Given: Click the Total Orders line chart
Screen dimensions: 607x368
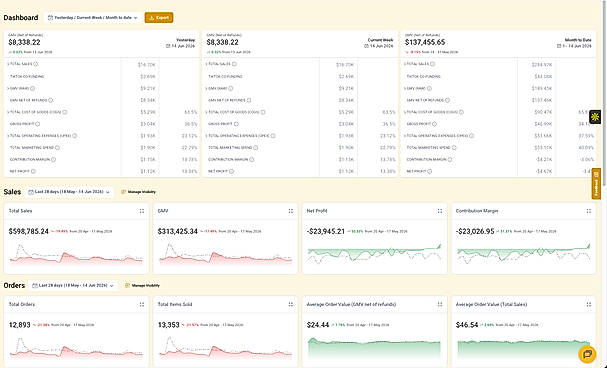Looking at the screenshot, I should (76, 348).
